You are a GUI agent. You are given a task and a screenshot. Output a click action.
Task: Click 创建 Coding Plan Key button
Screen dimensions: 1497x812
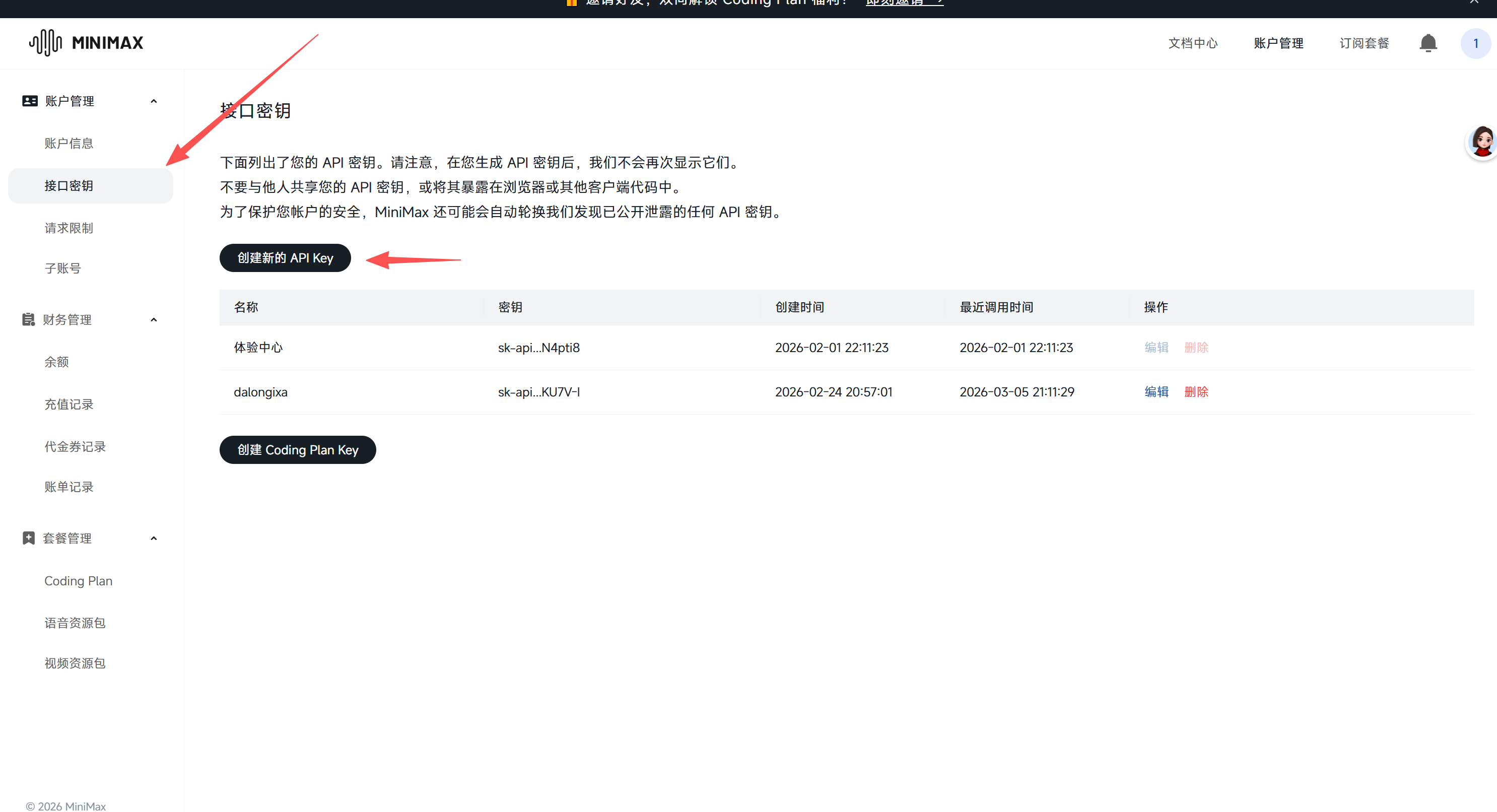(x=298, y=450)
